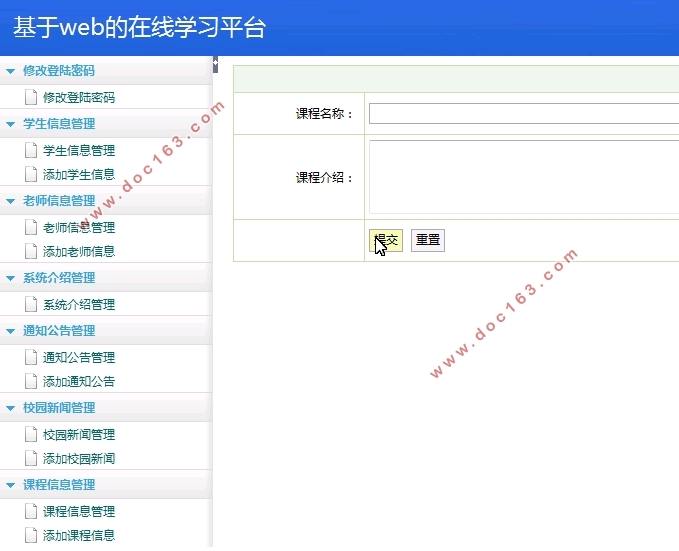The image size is (679, 551).
Task: Click page icon beside 修改登陆密码 item
Action: coord(31,97)
